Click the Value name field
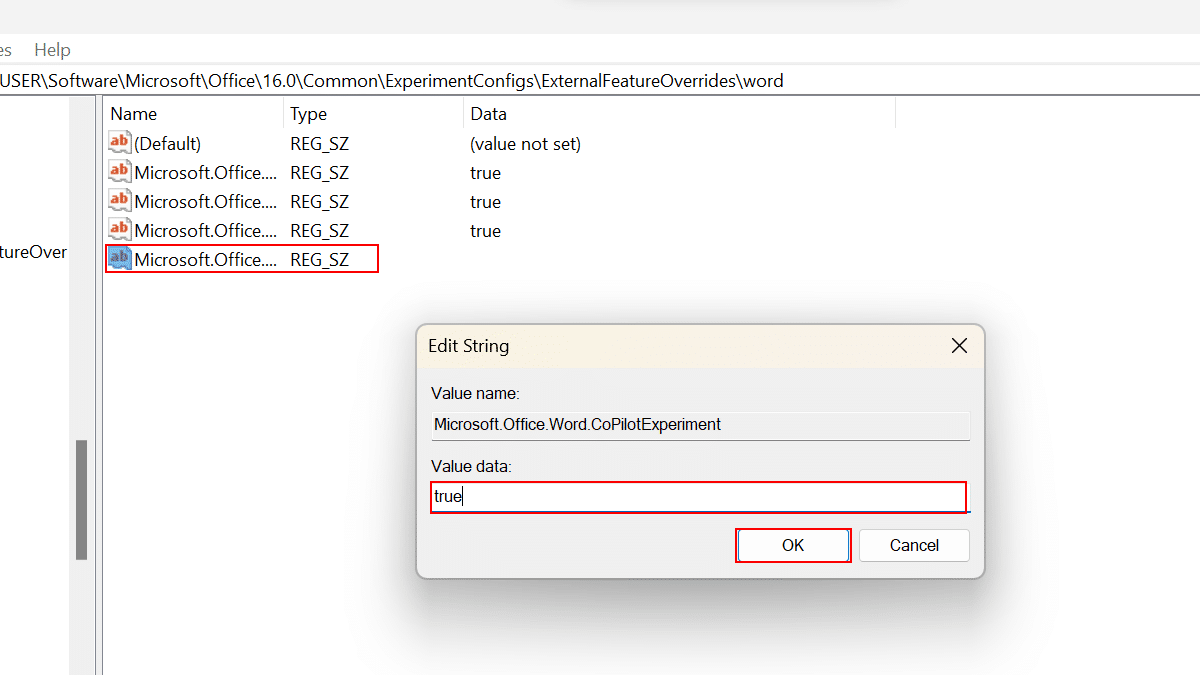 700,424
